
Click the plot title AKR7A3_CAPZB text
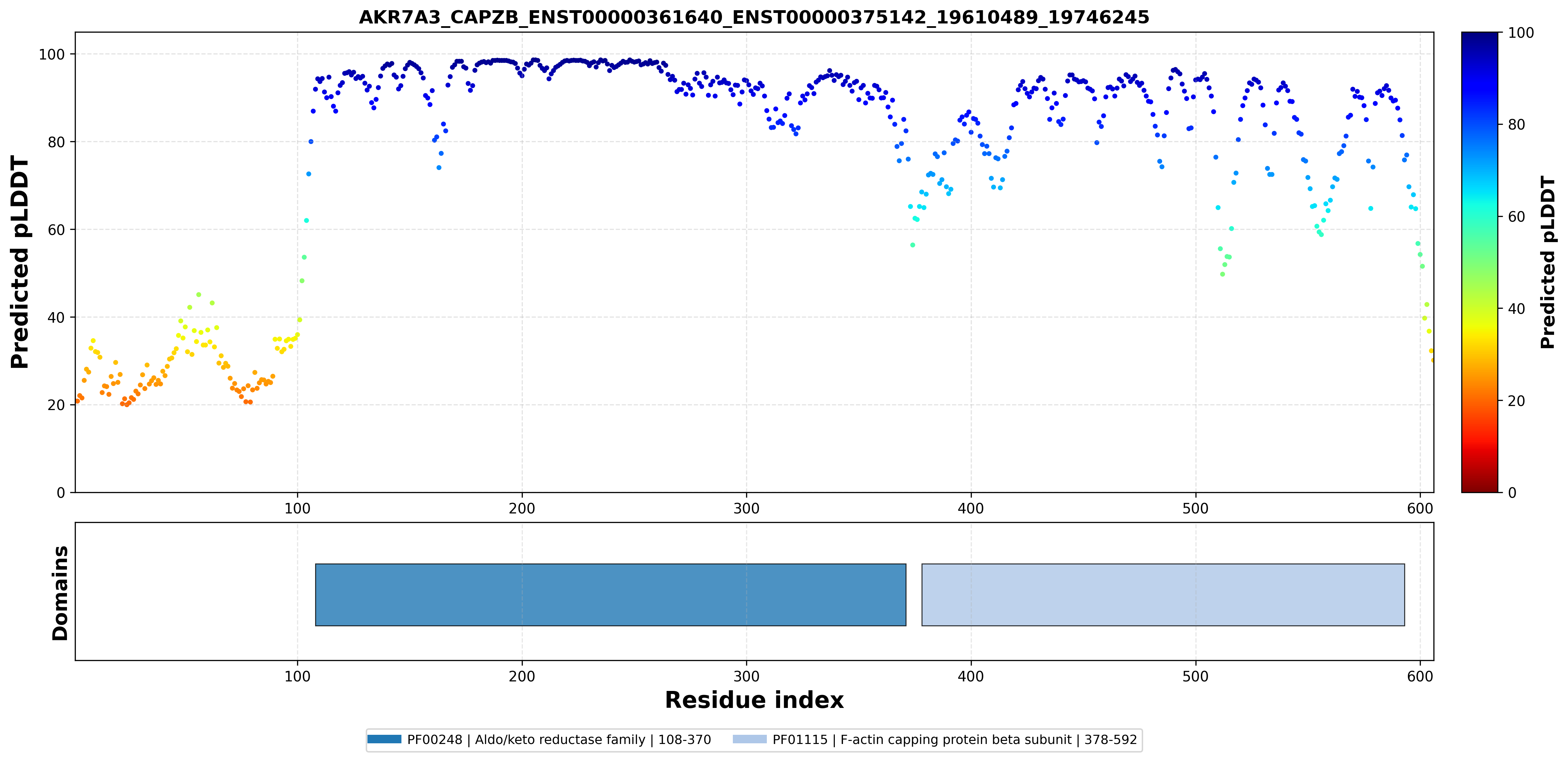[754, 17]
